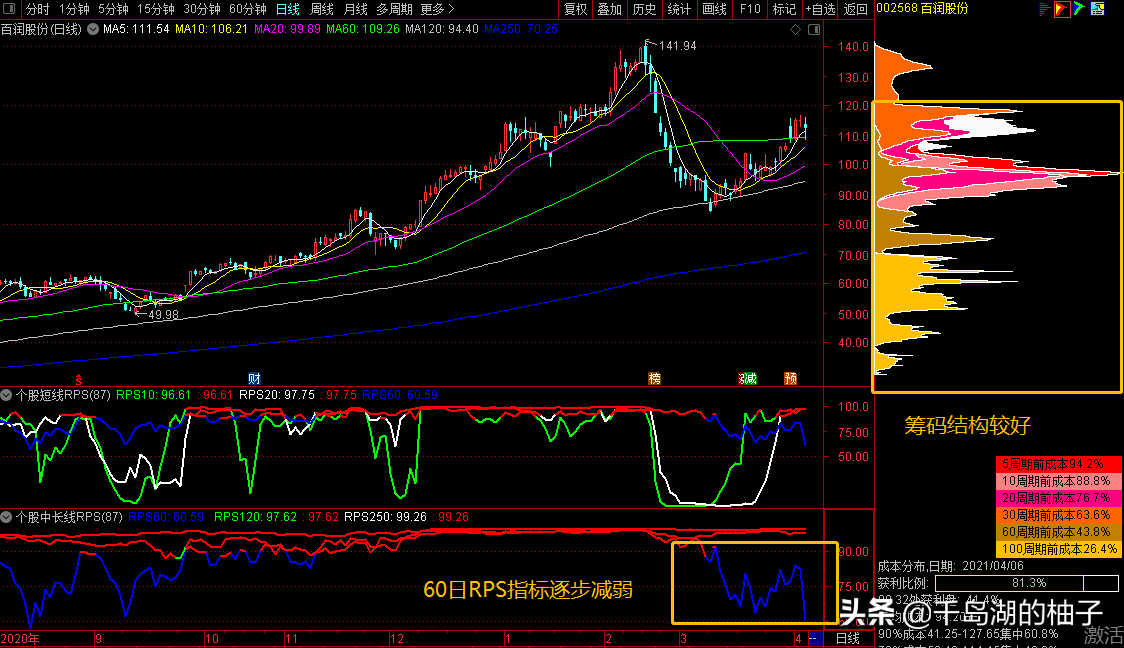Screen dimensions: 1124x648
Task: Switch to the 1分钟 period
Action: [74, 9]
